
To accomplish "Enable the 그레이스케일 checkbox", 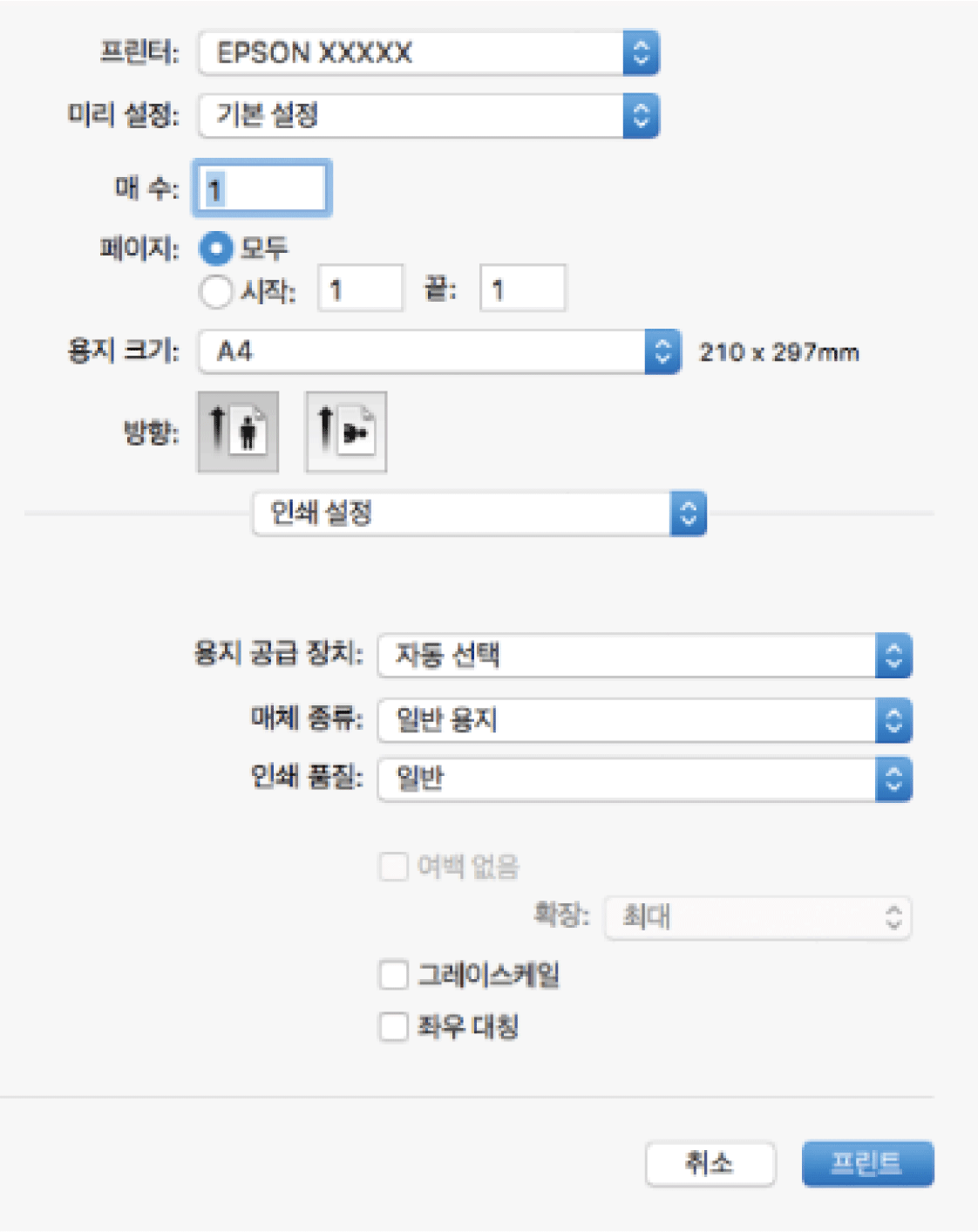I will (x=394, y=974).
